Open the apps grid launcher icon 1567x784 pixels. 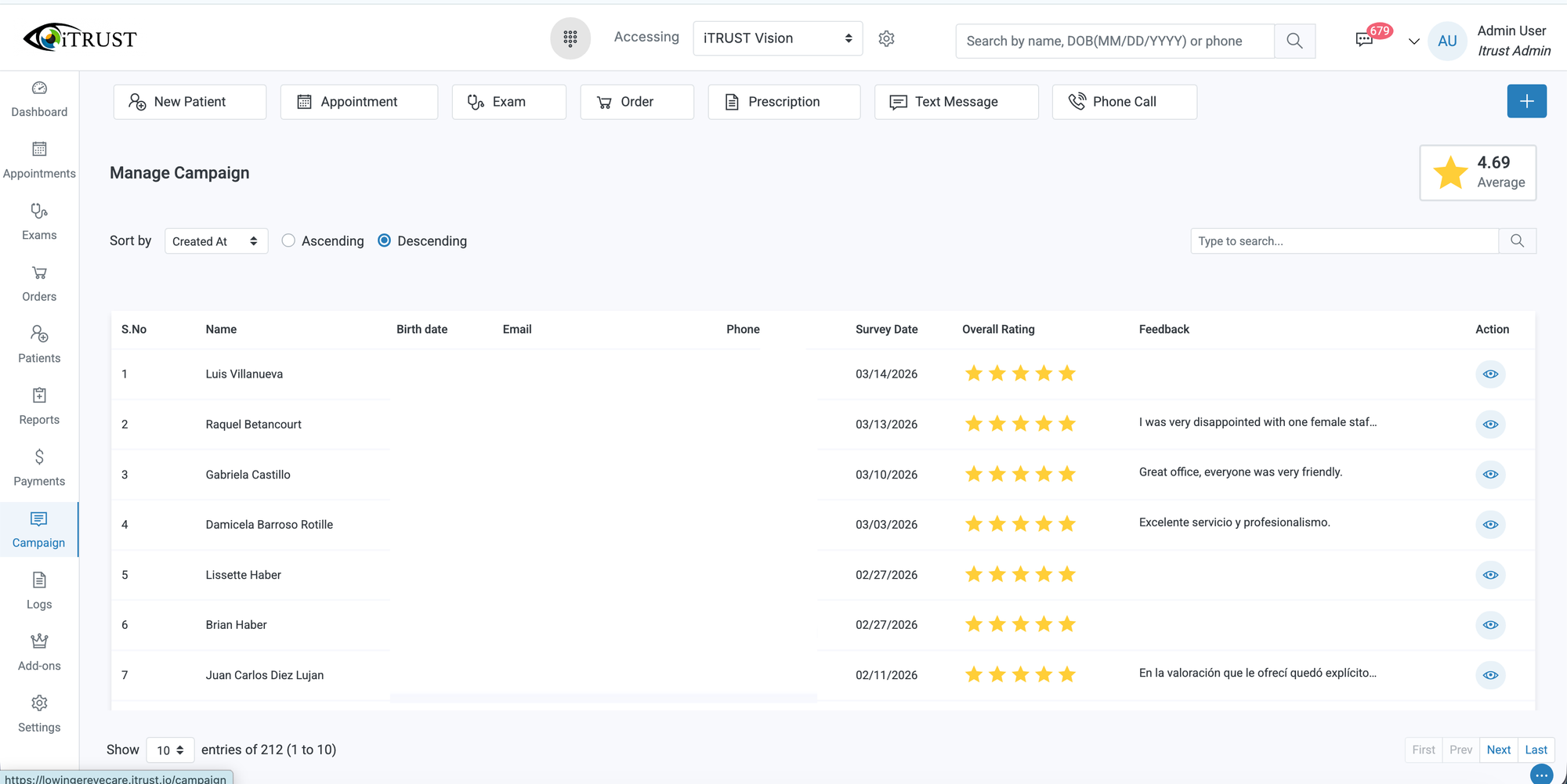click(x=570, y=38)
